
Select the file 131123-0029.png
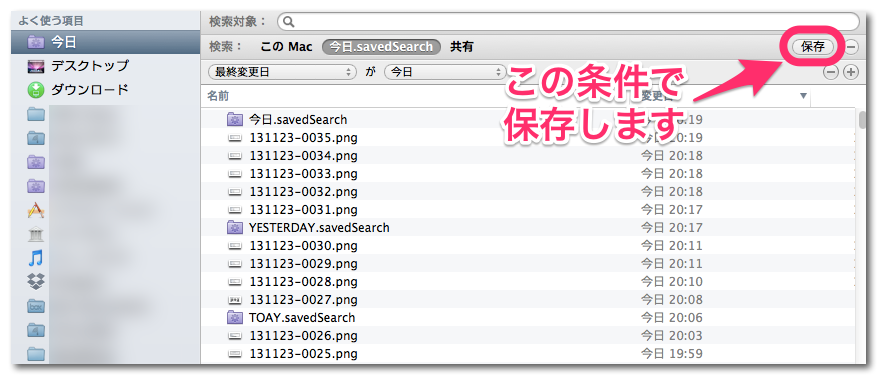[x=303, y=264]
